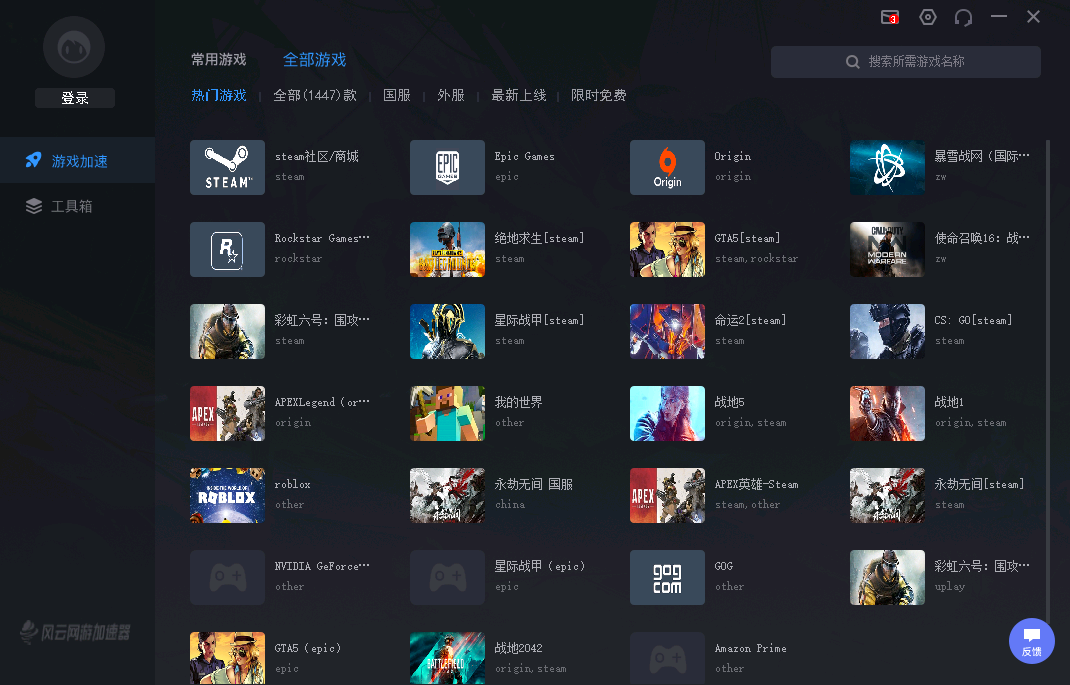Image resolution: width=1070 pixels, height=685 pixels.
Task: Minimize the accelerator window
Action: [x=998, y=16]
